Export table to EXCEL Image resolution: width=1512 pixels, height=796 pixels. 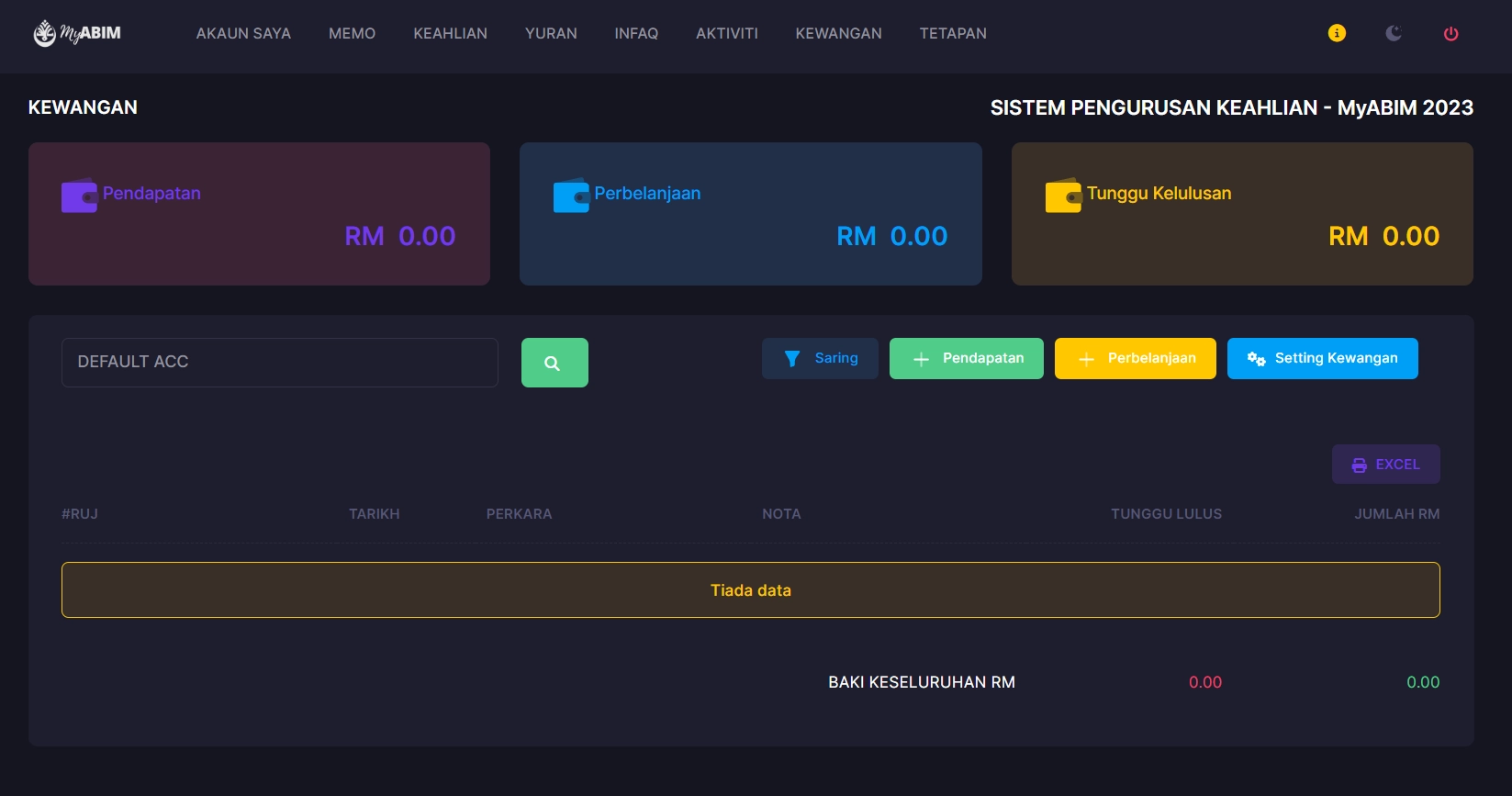(1385, 465)
